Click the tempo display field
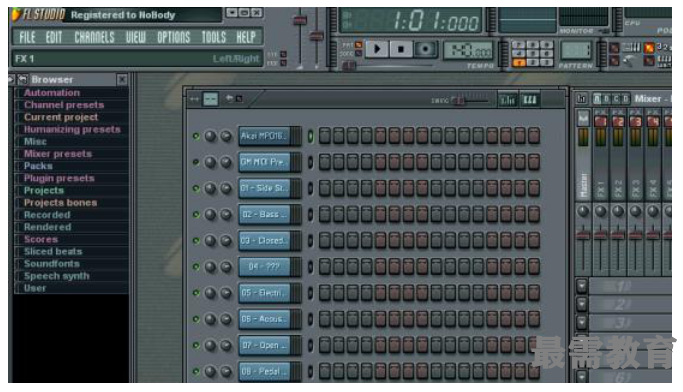Screen dimensions: 683x392 click(x=469, y=51)
